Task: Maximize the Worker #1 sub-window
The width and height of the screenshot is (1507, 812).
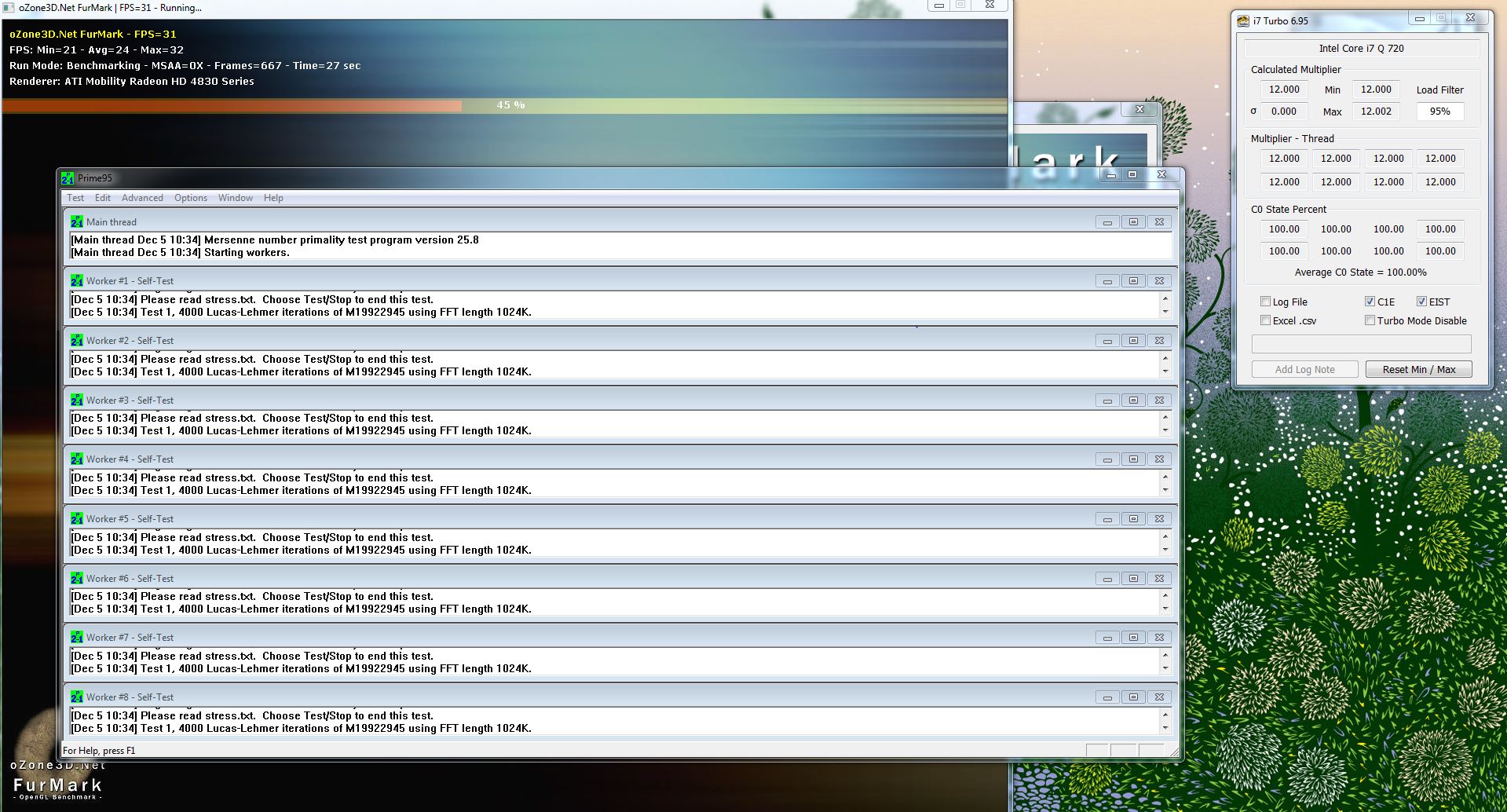Action: pyautogui.click(x=1133, y=281)
